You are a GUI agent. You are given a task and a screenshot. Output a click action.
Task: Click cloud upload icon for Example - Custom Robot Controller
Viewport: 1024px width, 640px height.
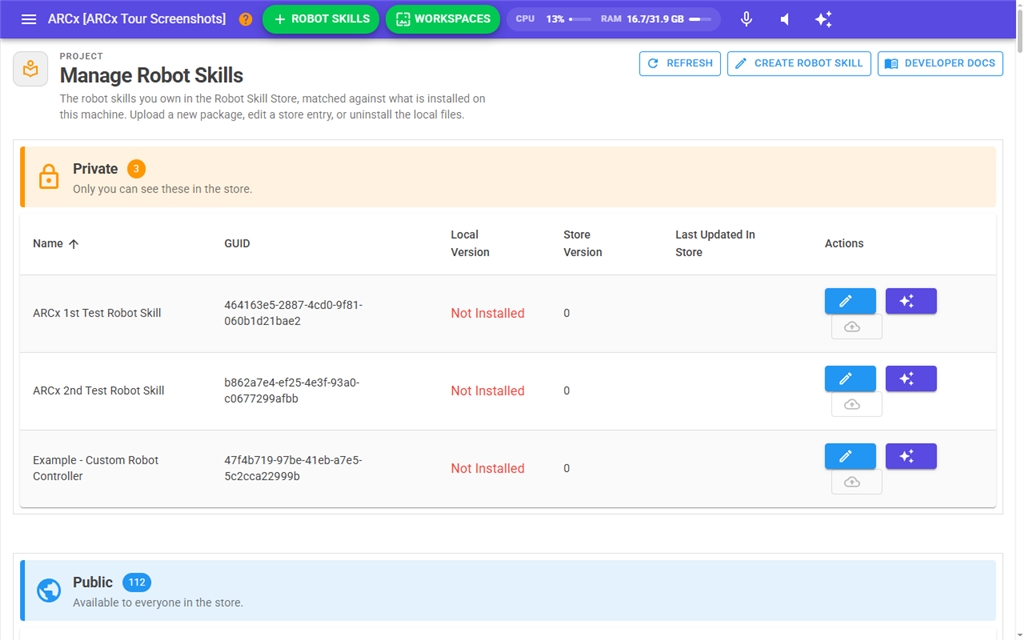click(x=856, y=482)
